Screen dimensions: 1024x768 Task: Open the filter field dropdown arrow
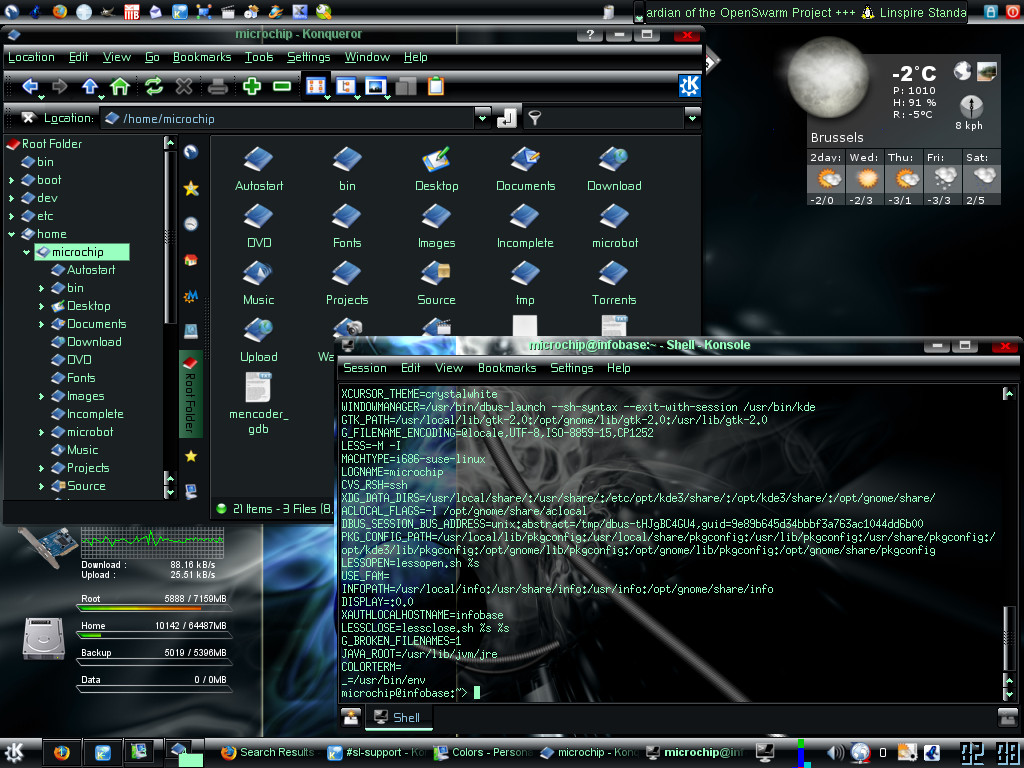(692, 118)
